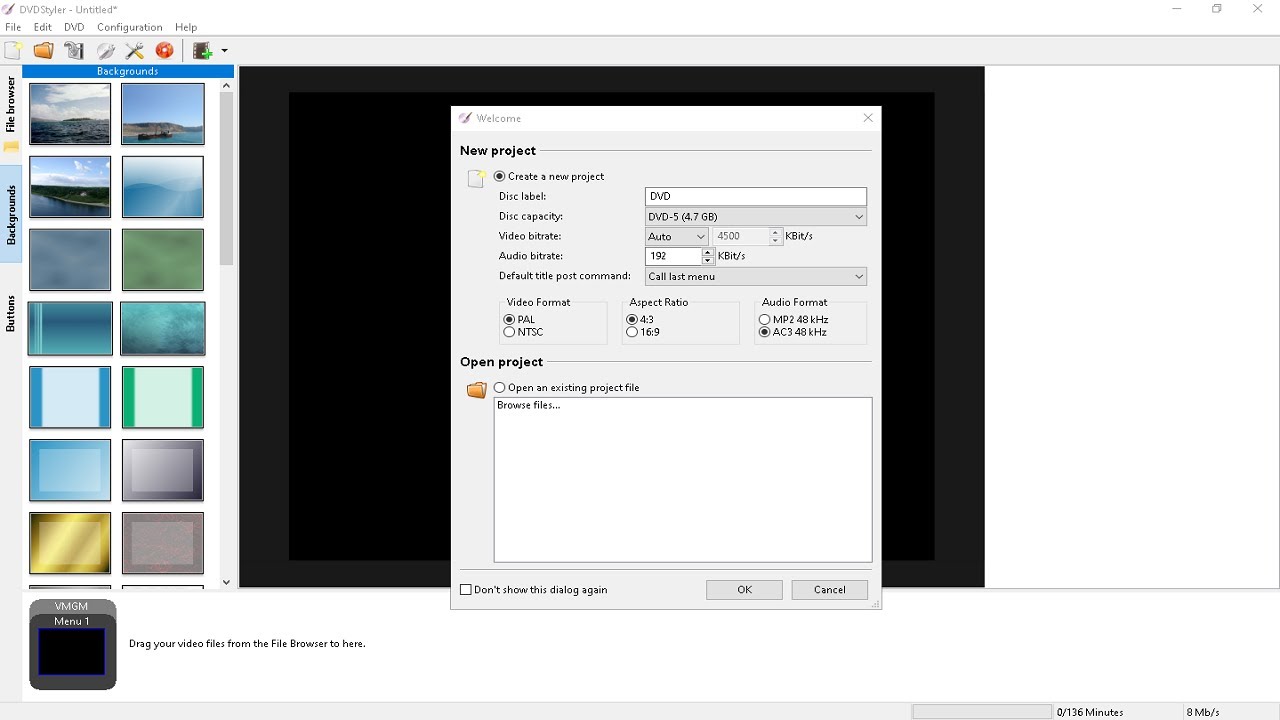Click the New project toolbar icon

13,50
